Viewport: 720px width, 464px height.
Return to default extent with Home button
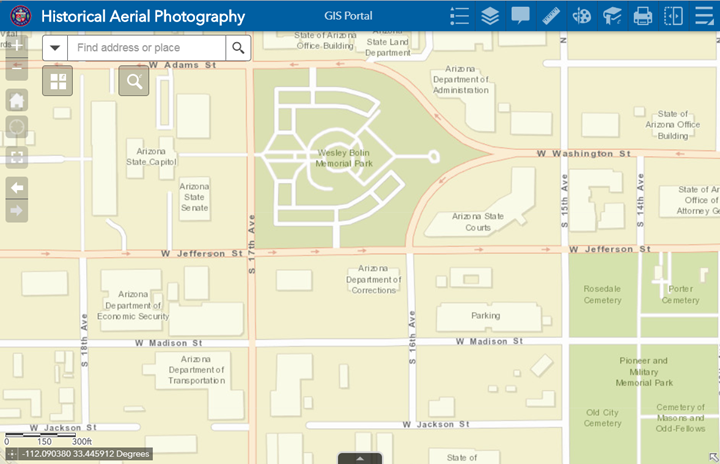click(17, 100)
